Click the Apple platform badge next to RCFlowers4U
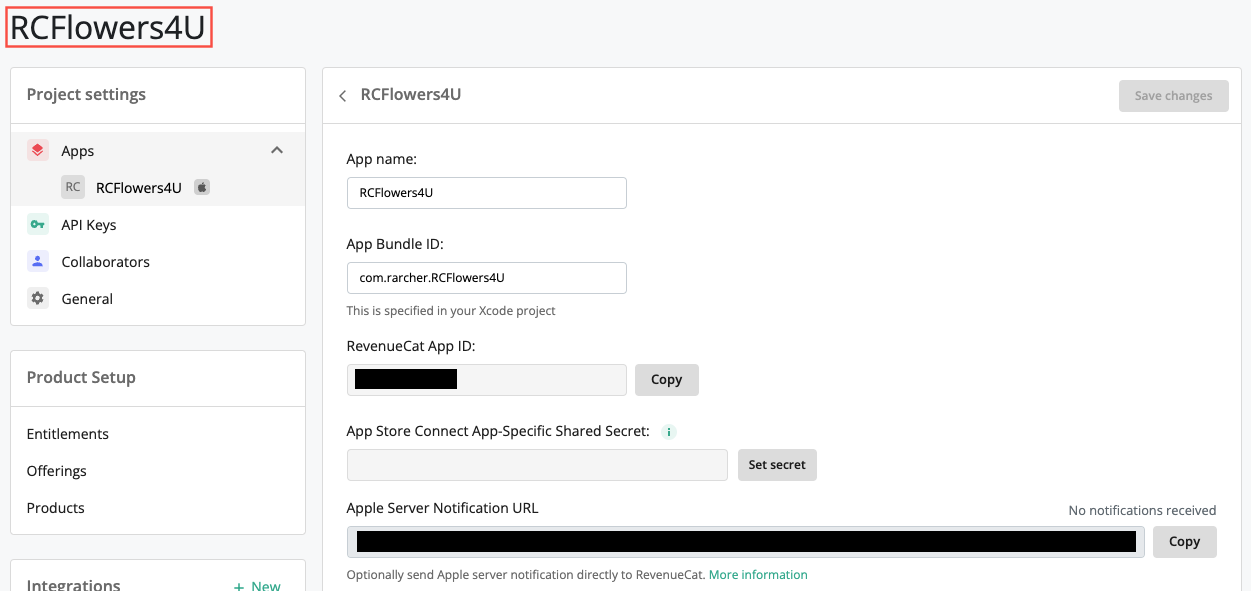1251x591 pixels. pyautogui.click(x=202, y=187)
